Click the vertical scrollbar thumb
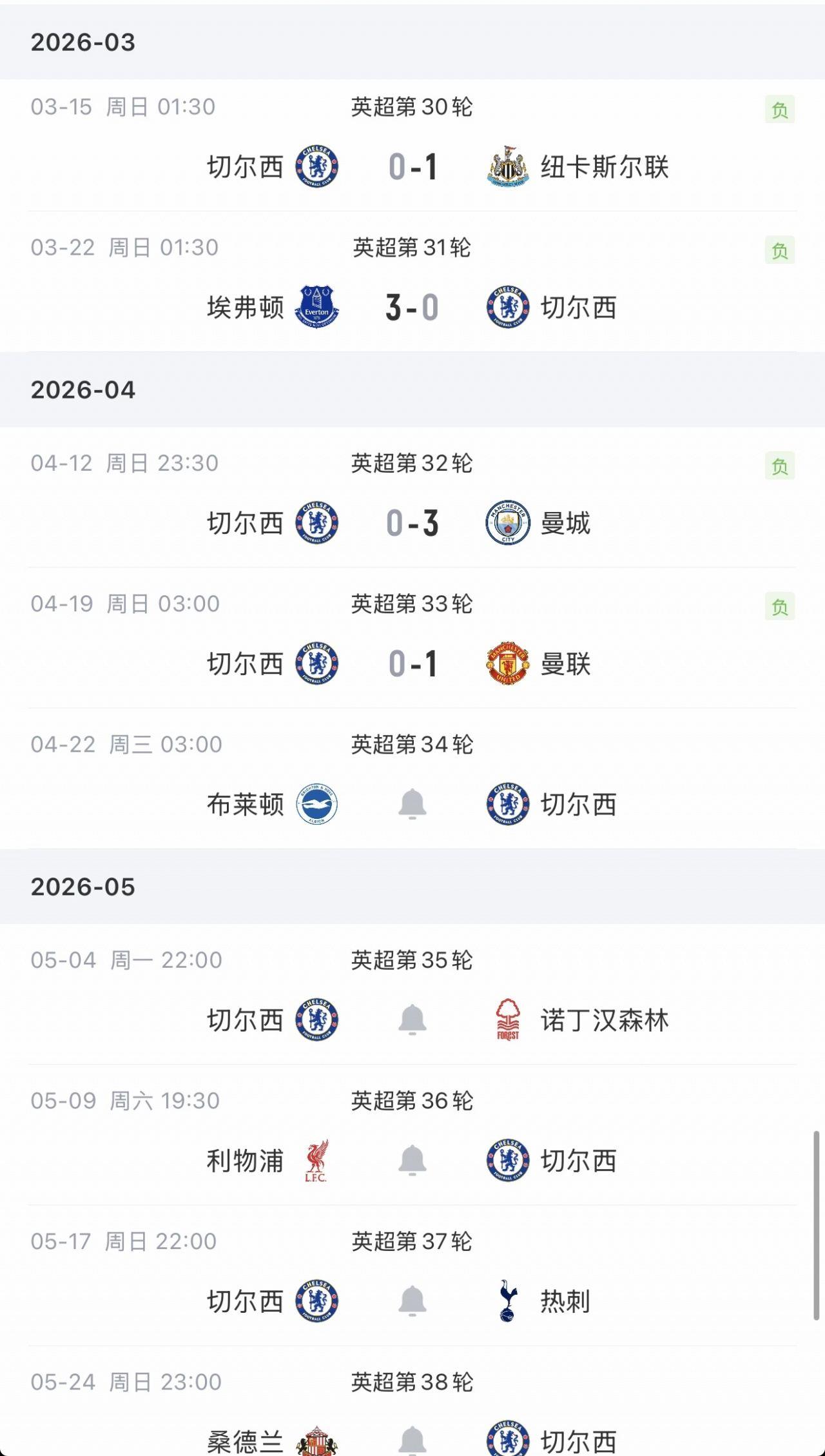Screen dimensions: 825x1456 tap(816, 1225)
